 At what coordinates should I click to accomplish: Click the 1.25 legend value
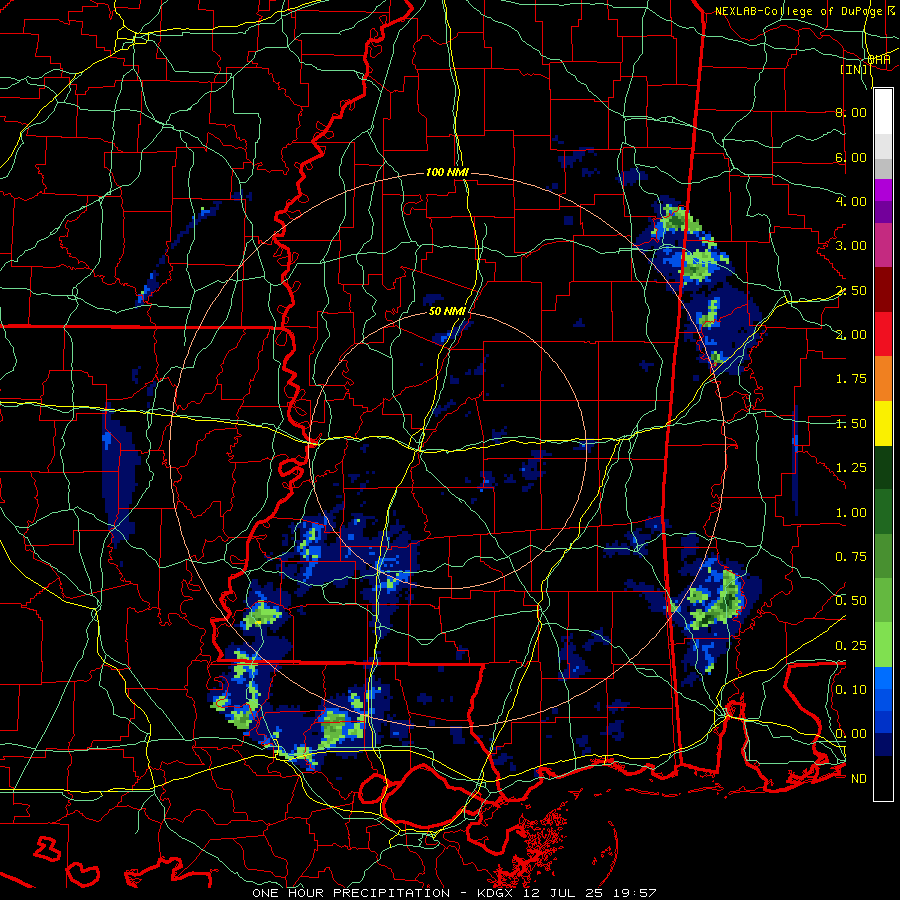851,468
